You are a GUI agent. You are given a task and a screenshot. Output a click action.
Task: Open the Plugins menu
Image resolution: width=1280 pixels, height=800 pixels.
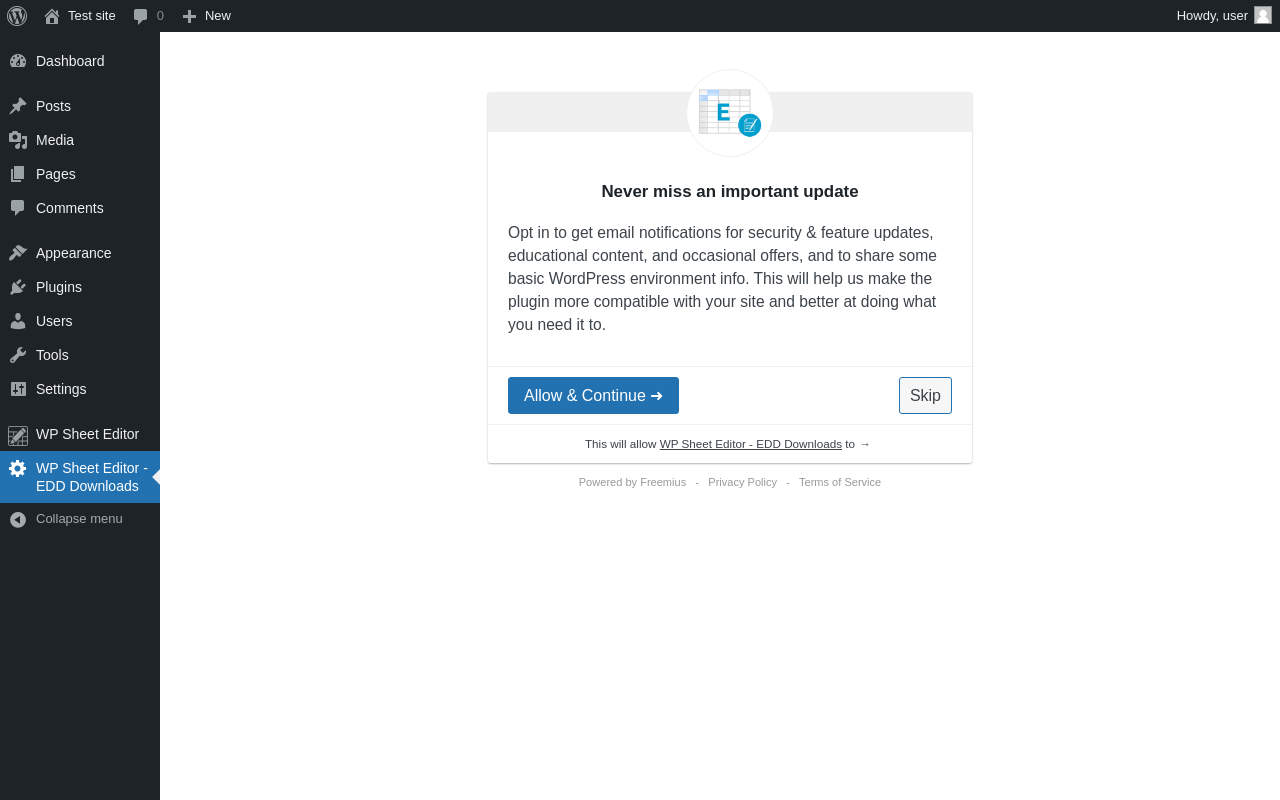[80, 287]
